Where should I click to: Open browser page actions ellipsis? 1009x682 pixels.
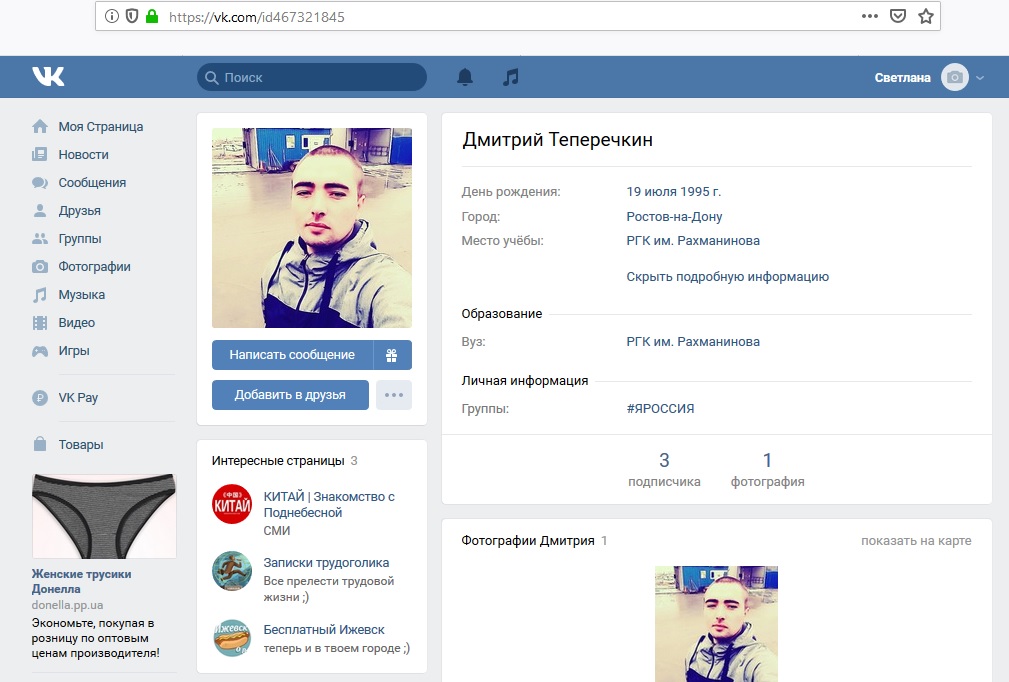click(x=870, y=16)
